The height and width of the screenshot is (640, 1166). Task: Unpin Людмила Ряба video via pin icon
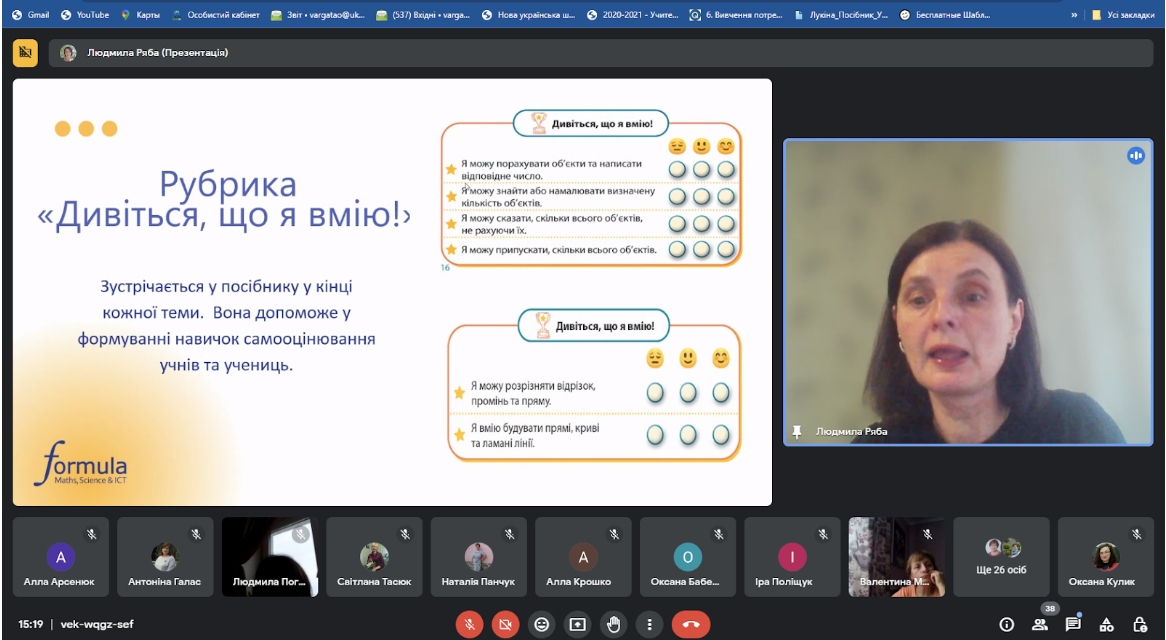[x=797, y=431]
